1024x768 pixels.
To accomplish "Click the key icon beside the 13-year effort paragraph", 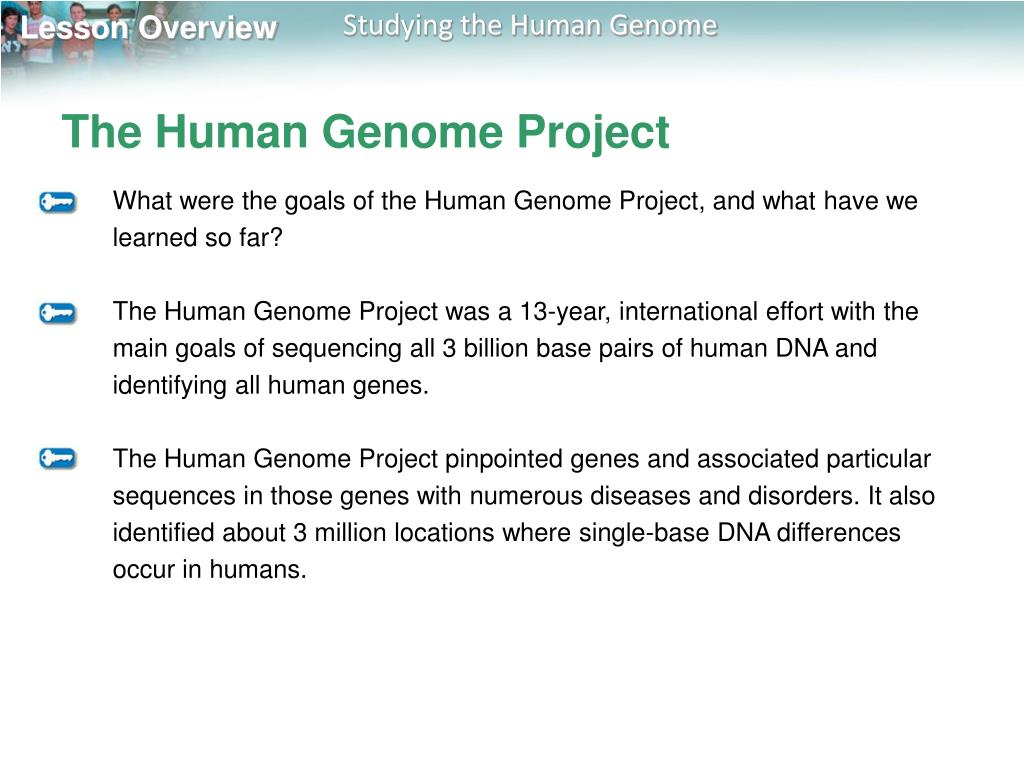I will (57, 313).
